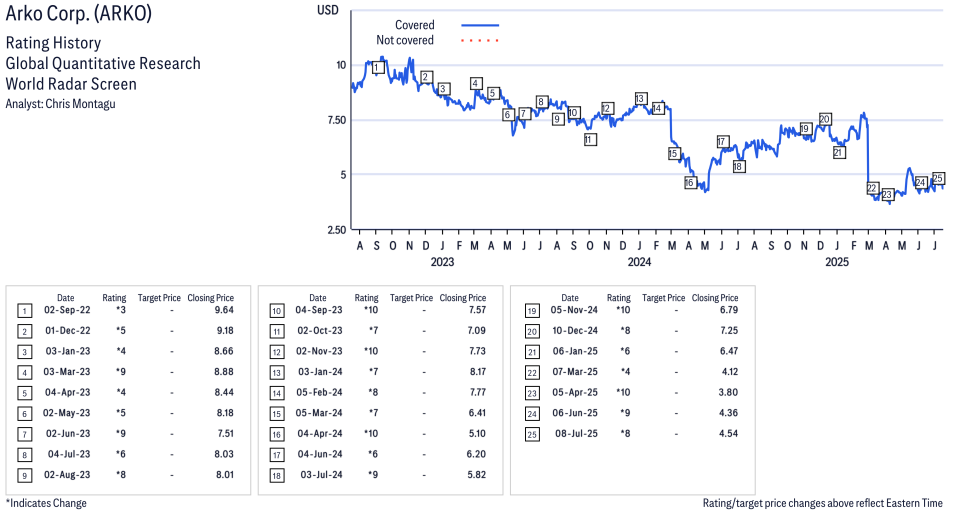The image size is (954, 510).
Task: Select chart marker 4 near March 2023
Action: click(x=476, y=83)
